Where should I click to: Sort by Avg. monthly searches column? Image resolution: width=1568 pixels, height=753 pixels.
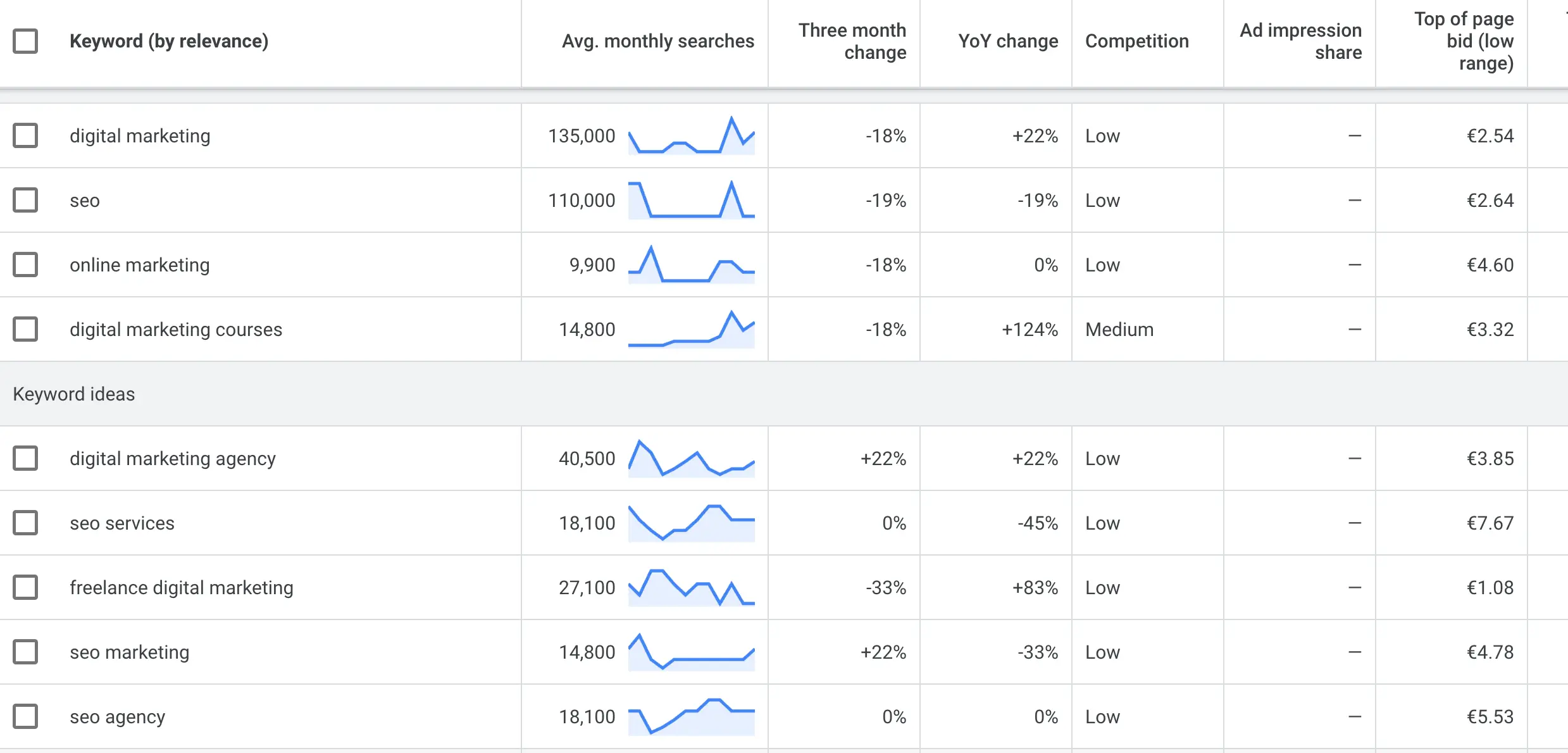657,41
